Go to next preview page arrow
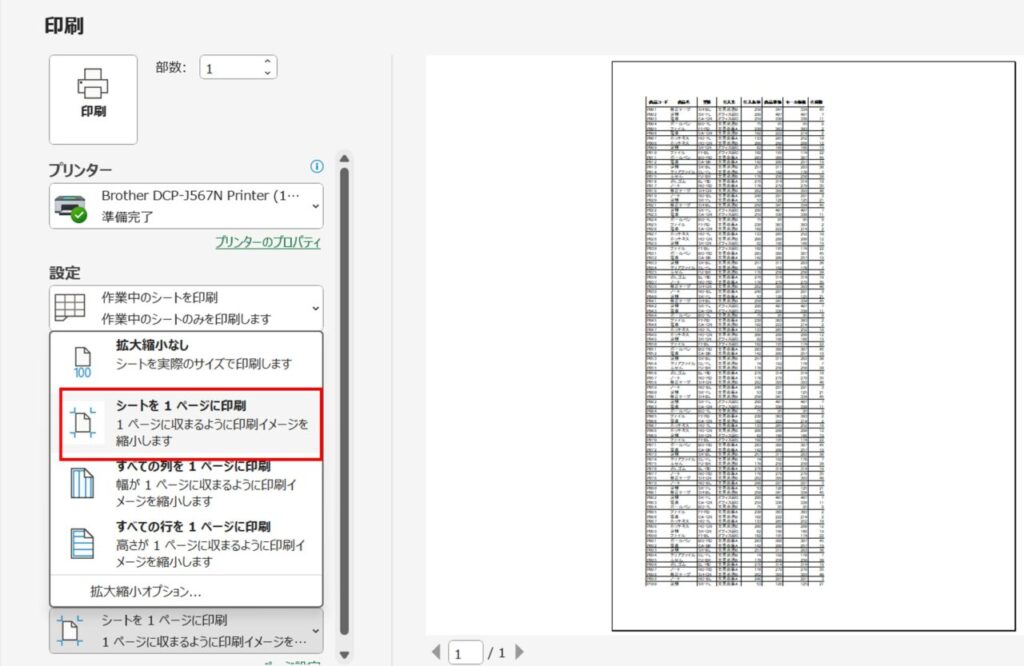 tap(519, 652)
